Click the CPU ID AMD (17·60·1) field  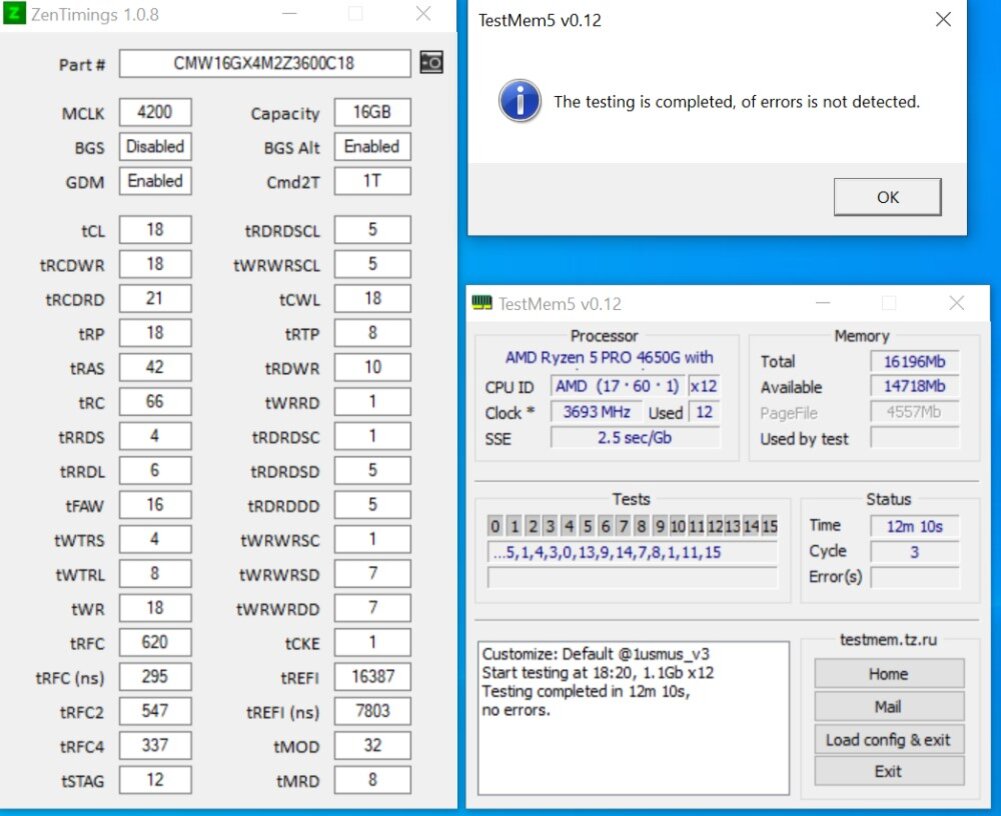[617, 386]
